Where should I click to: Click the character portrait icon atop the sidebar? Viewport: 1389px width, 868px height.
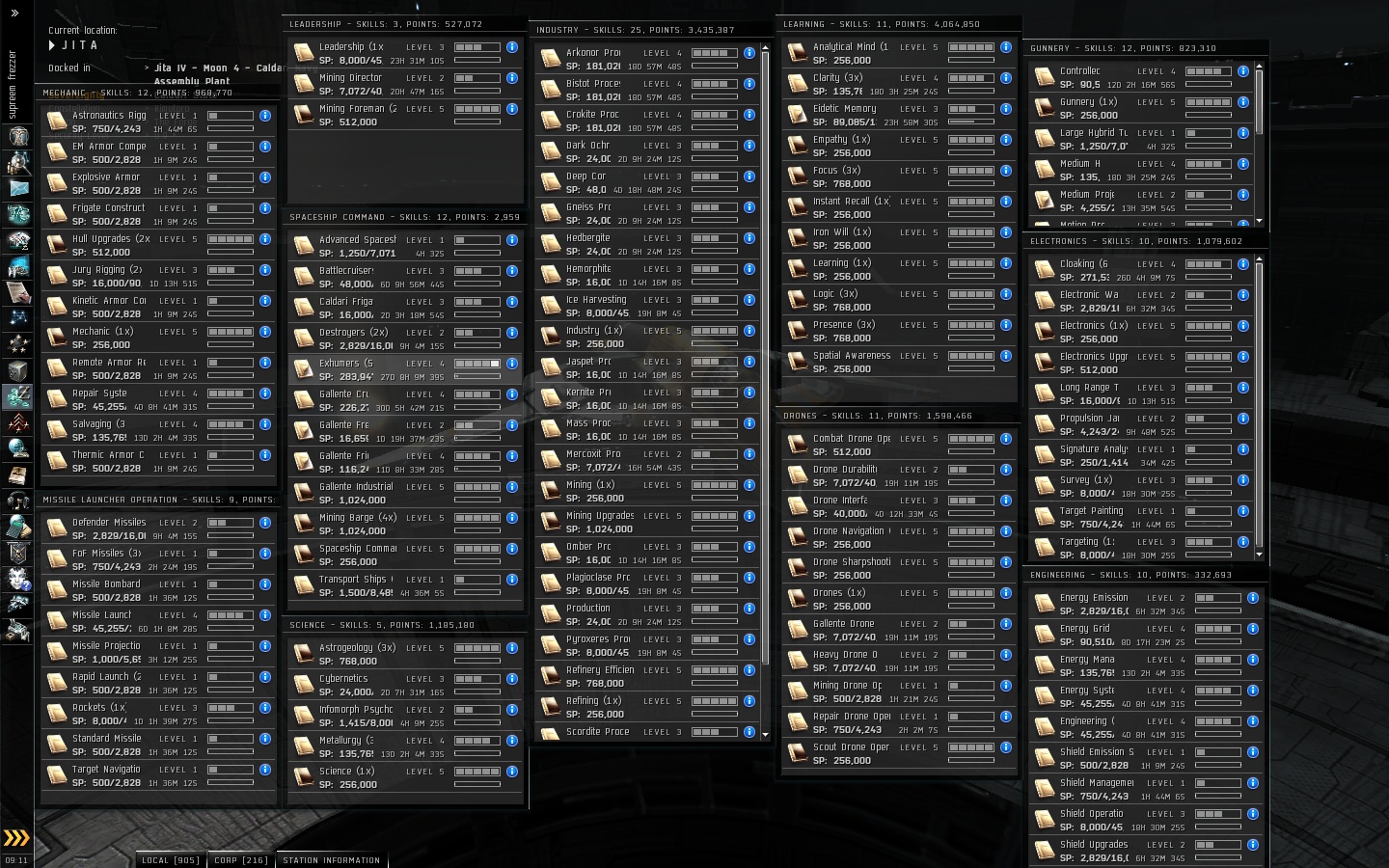18,136
